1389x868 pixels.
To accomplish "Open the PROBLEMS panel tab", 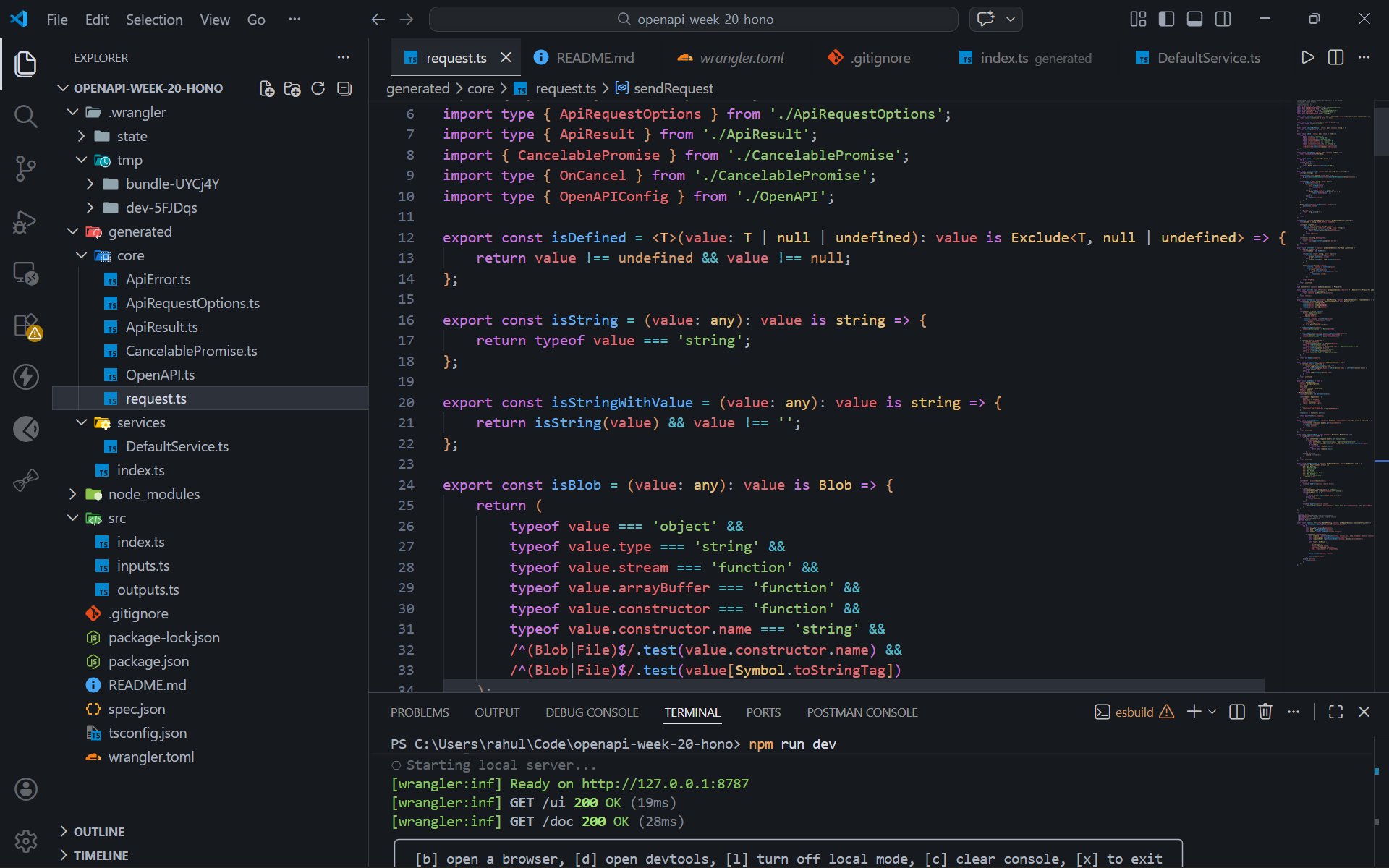I will point(420,712).
